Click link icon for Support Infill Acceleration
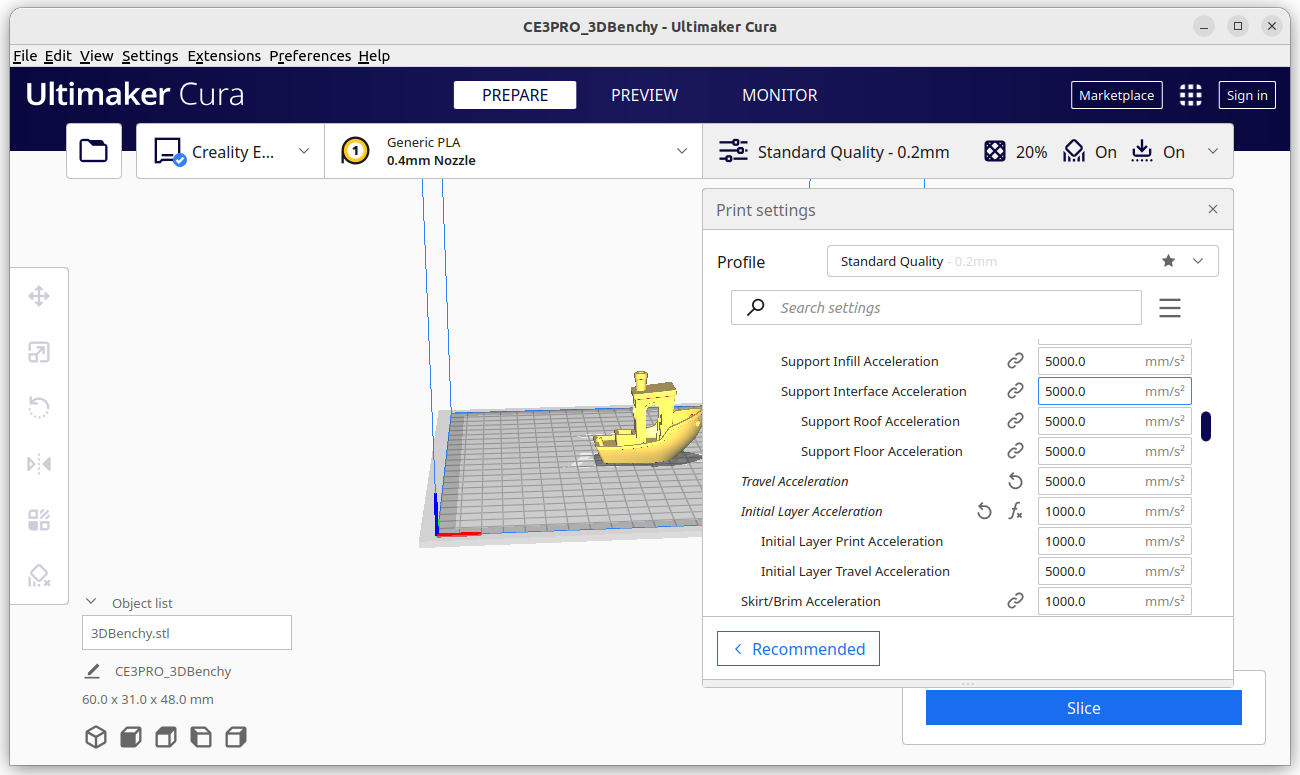This screenshot has height=775, width=1300. (1015, 361)
